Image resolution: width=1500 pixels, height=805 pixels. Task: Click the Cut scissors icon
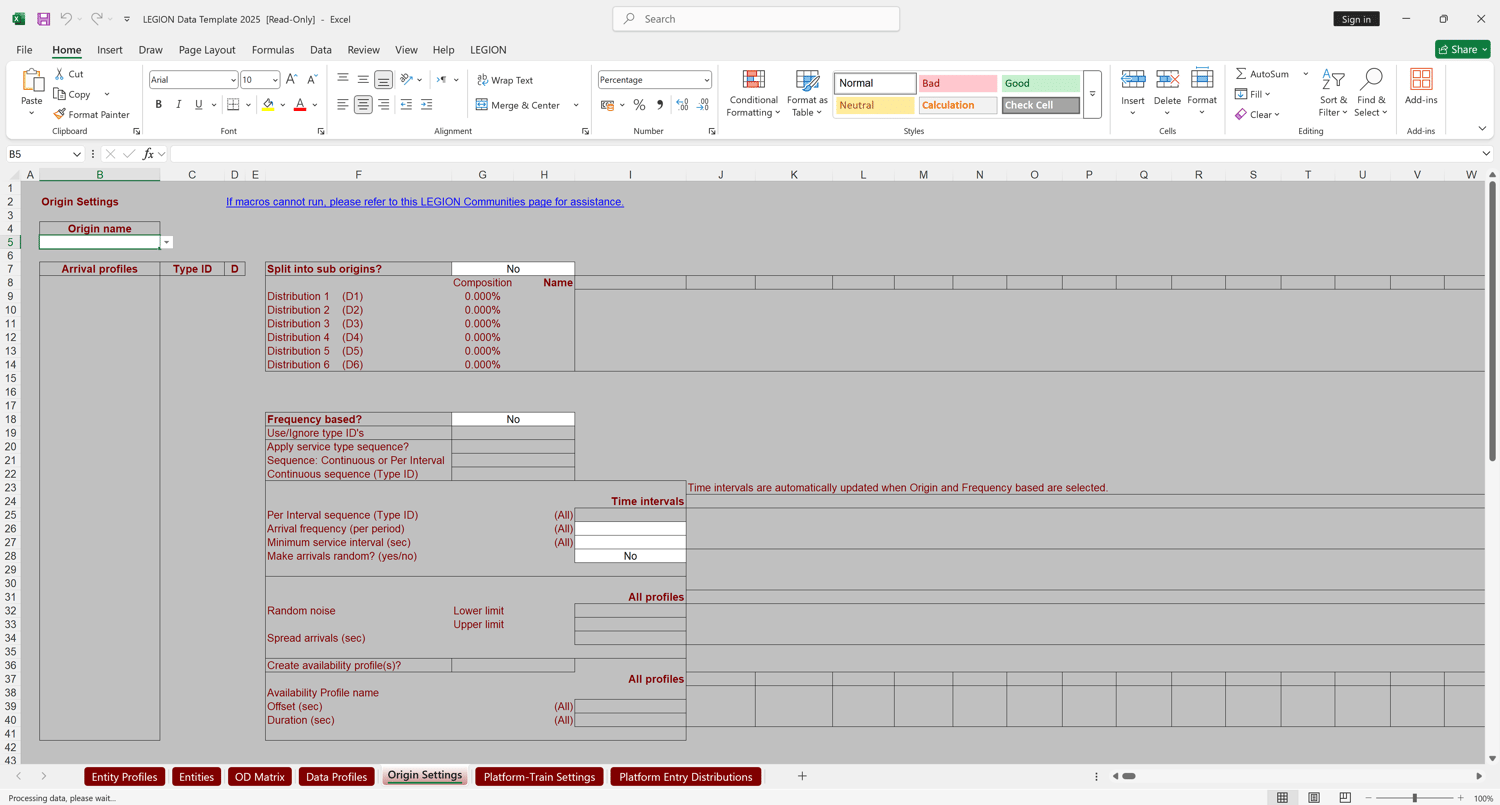point(60,74)
